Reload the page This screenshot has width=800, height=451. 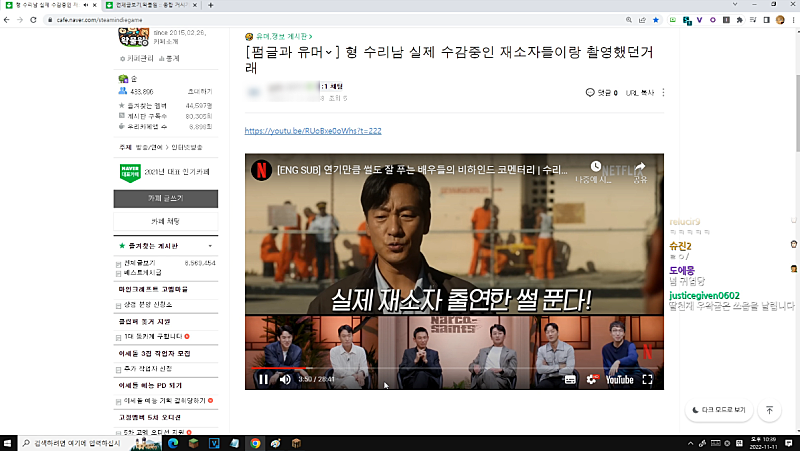33,20
